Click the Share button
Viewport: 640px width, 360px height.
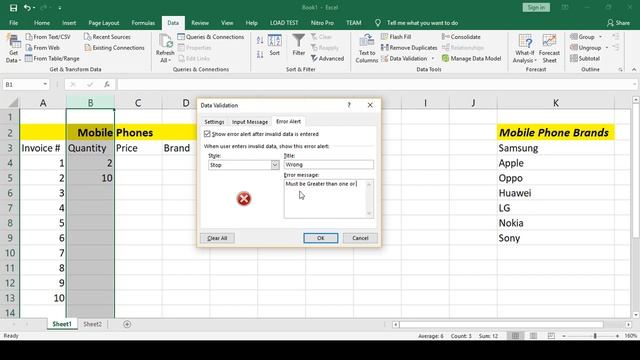coord(618,23)
